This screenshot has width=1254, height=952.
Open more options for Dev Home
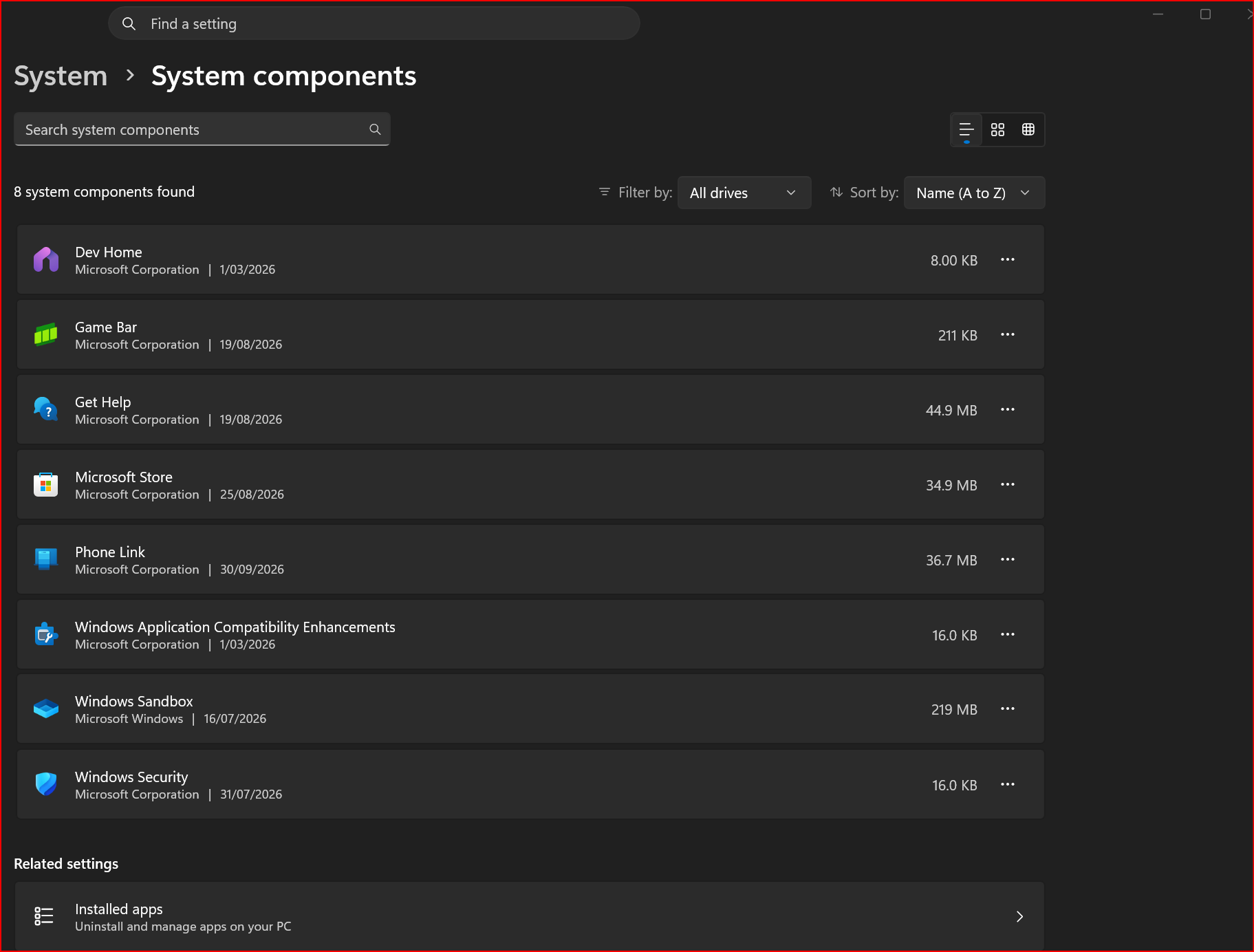click(1008, 260)
